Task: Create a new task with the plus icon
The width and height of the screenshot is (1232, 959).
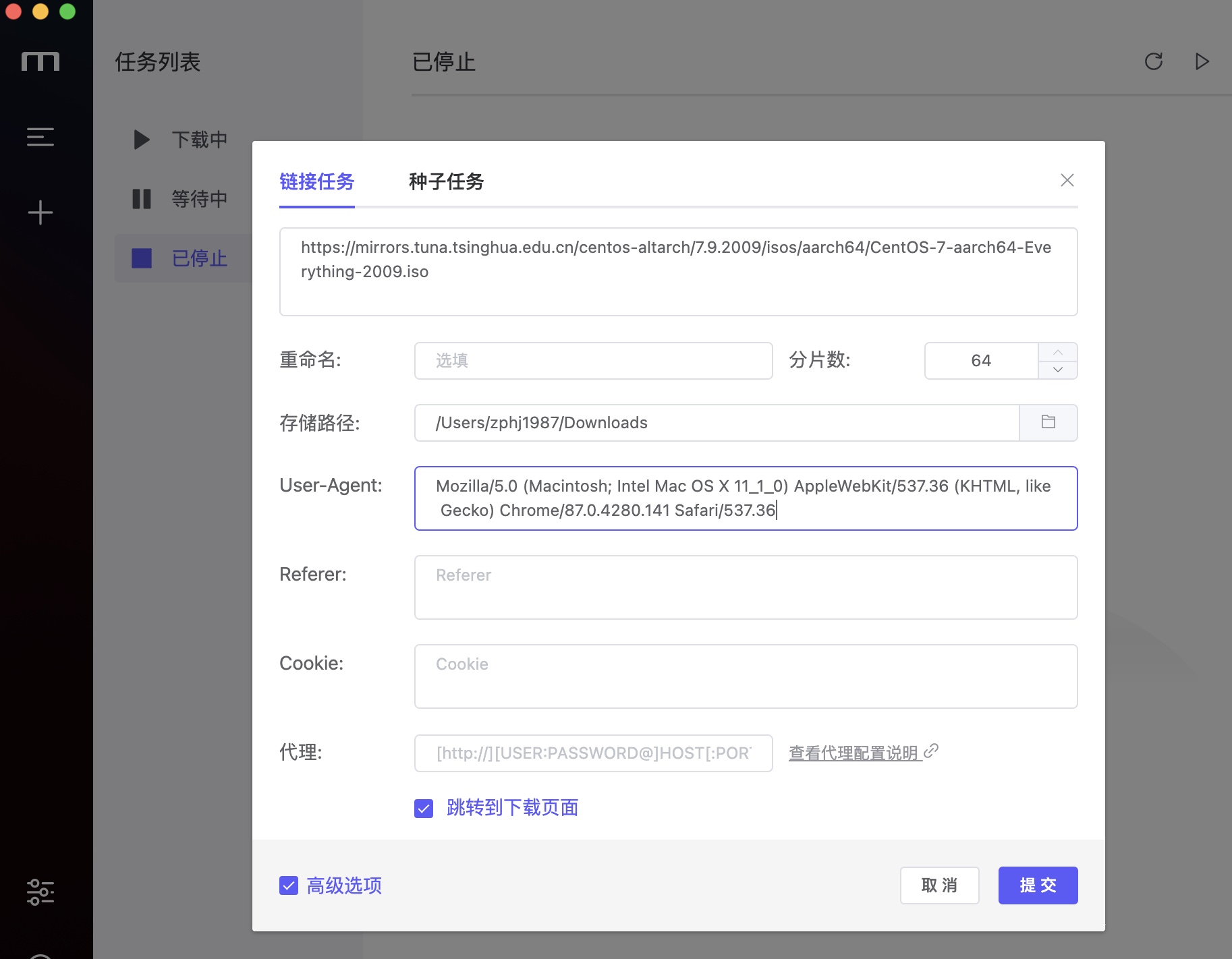Action: click(x=40, y=212)
